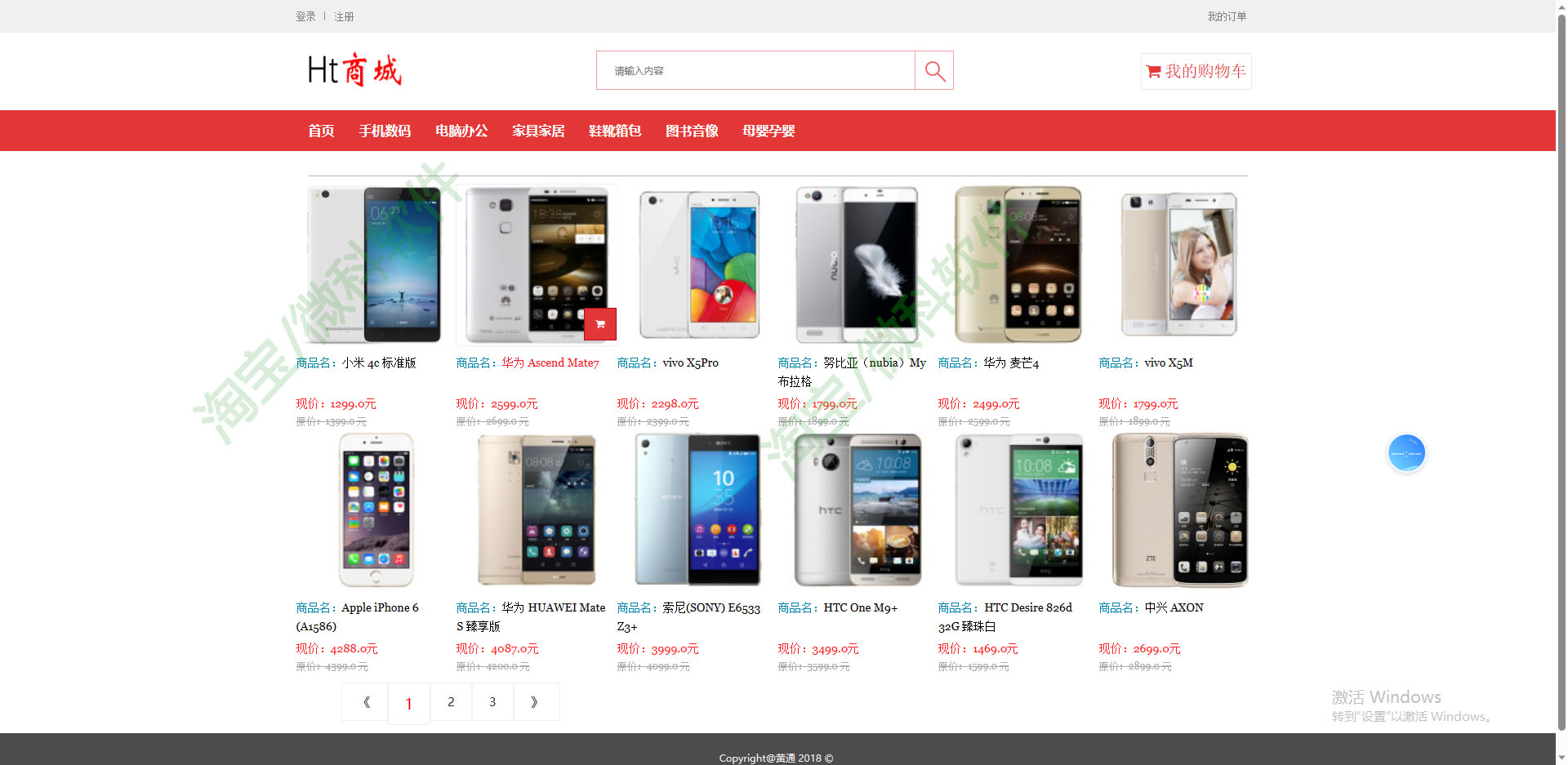Click the HTC Desire 826d product image
1568x765 pixels.
coord(1019,510)
